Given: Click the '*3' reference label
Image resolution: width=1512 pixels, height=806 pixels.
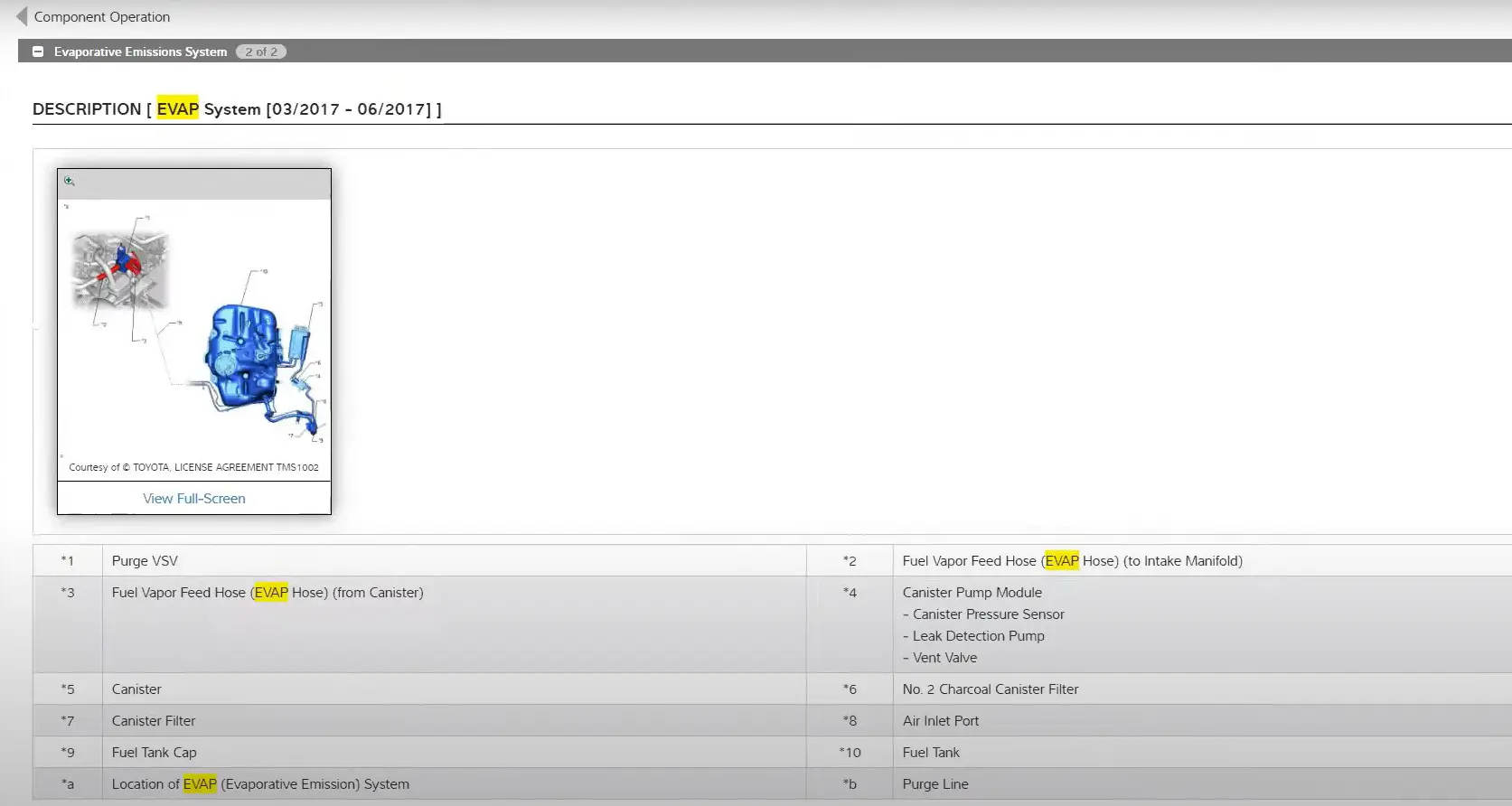Looking at the screenshot, I should click(x=68, y=593).
